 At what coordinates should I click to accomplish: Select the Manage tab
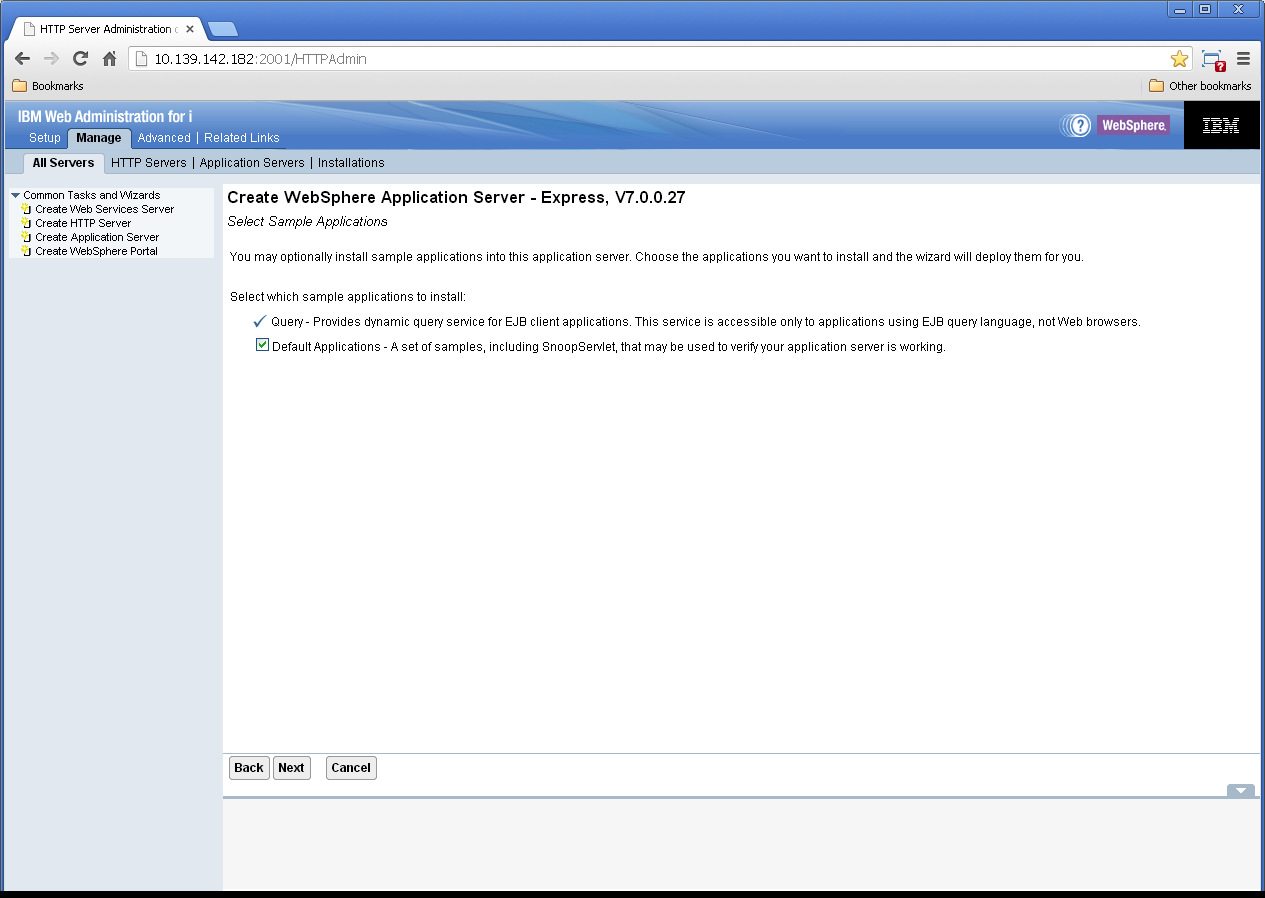[x=99, y=138]
